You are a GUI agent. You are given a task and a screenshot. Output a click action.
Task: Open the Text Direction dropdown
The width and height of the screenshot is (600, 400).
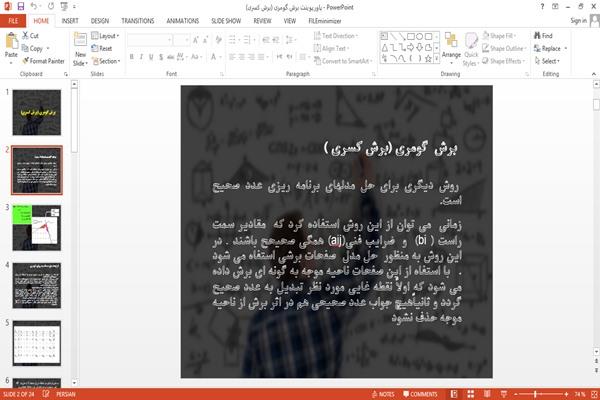336,36
